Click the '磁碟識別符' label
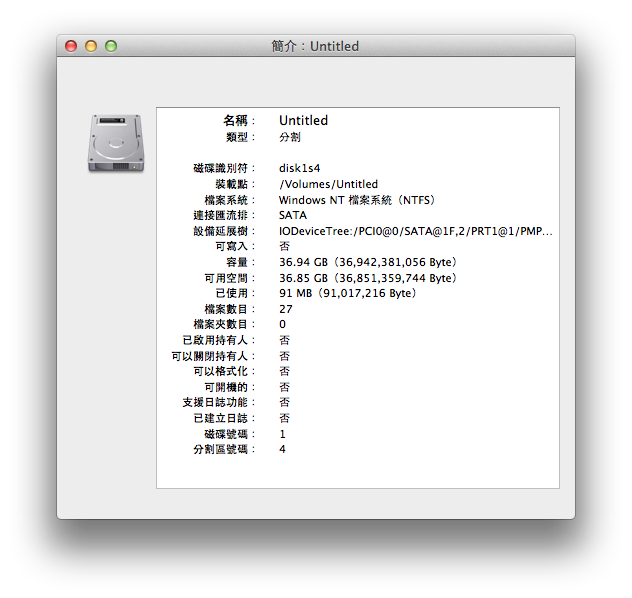Screen dimensions: 632x598 coord(225,168)
